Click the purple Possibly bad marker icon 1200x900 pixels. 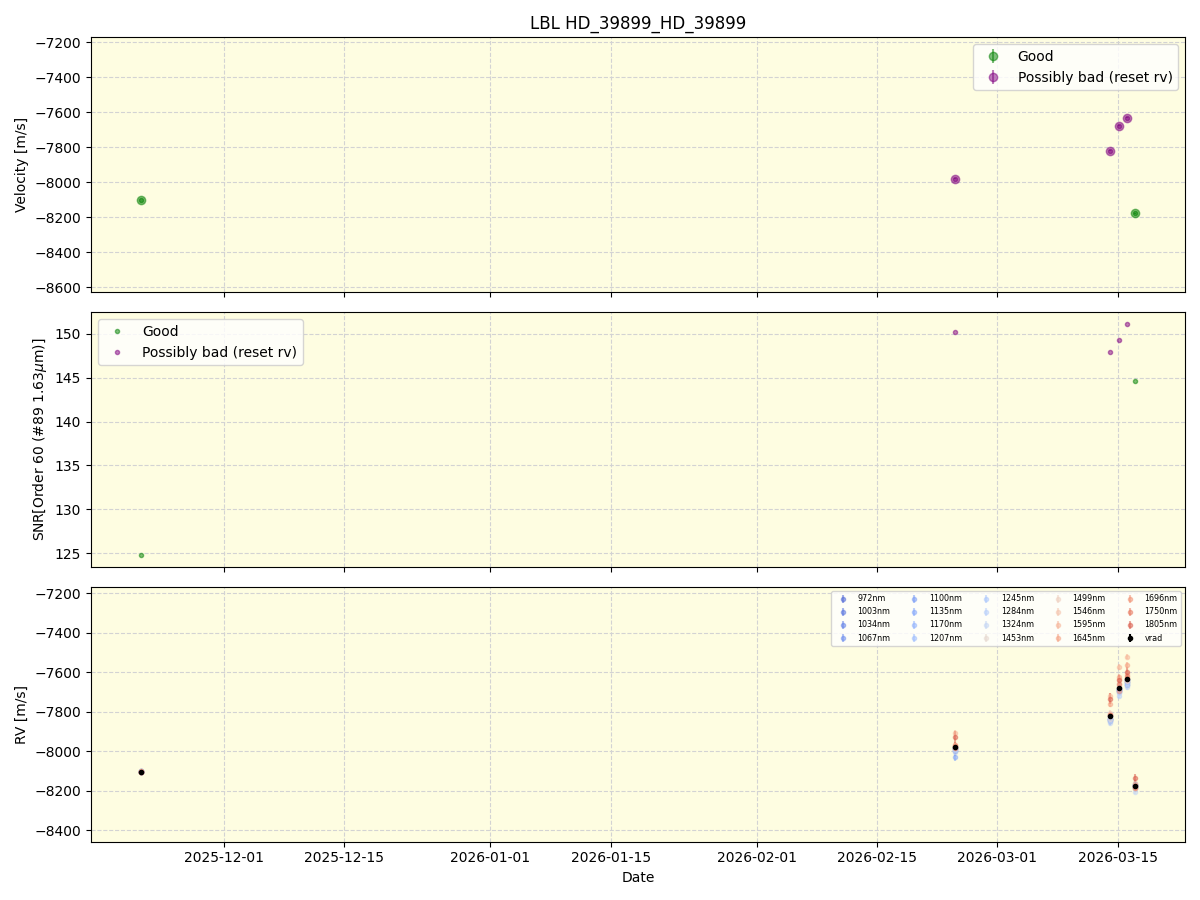tap(994, 77)
